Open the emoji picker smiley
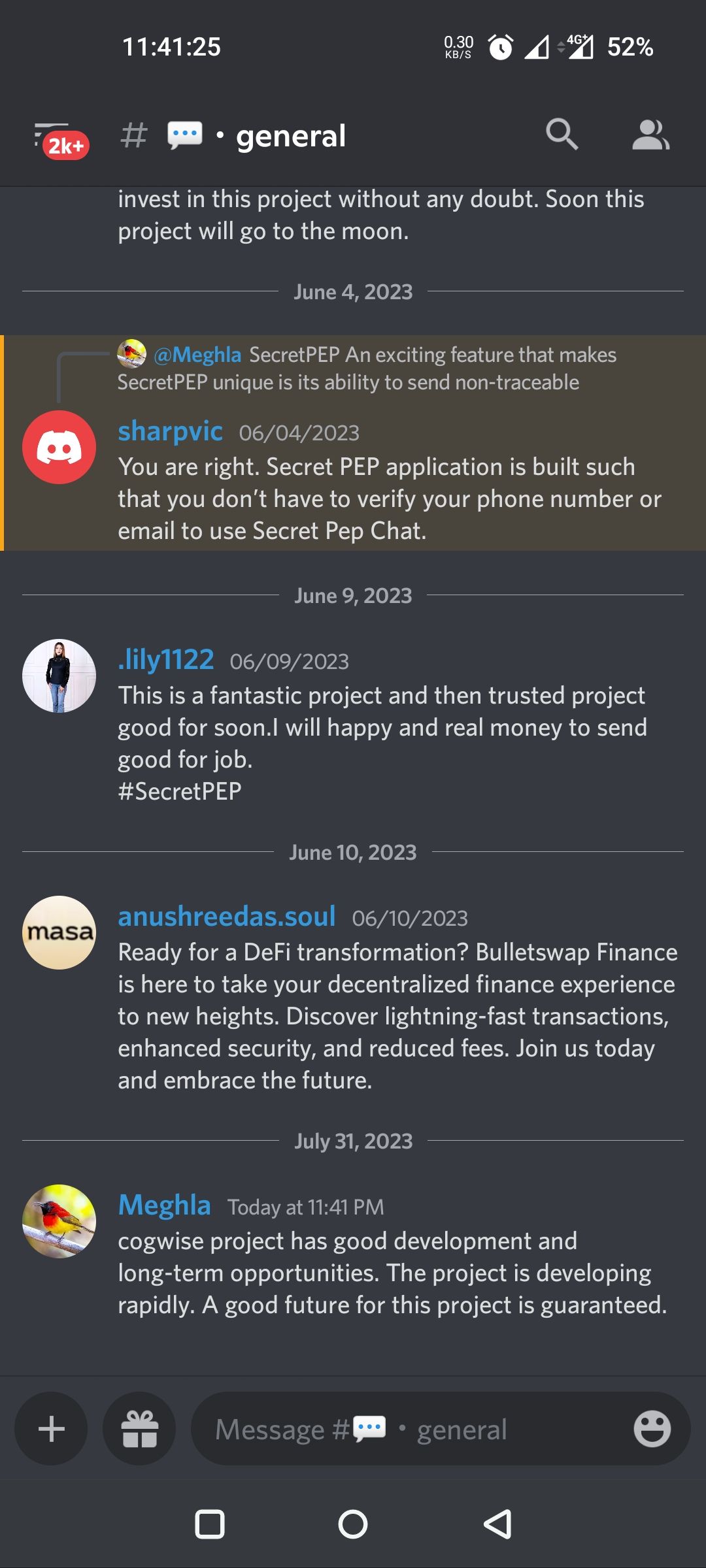The image size is (706, 1568). click(x=652, y=1429)
